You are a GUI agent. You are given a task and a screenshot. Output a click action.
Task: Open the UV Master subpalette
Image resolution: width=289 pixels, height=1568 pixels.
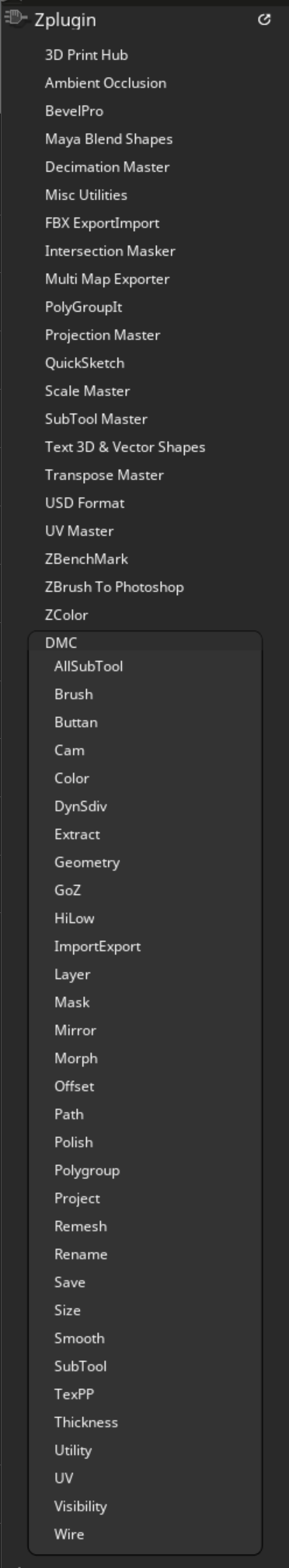coord(79,531)
